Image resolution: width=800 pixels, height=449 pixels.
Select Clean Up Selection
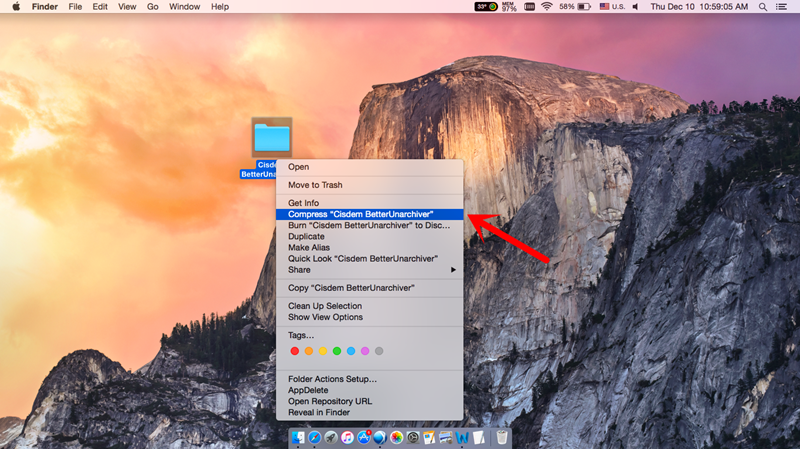click(369, 306)
